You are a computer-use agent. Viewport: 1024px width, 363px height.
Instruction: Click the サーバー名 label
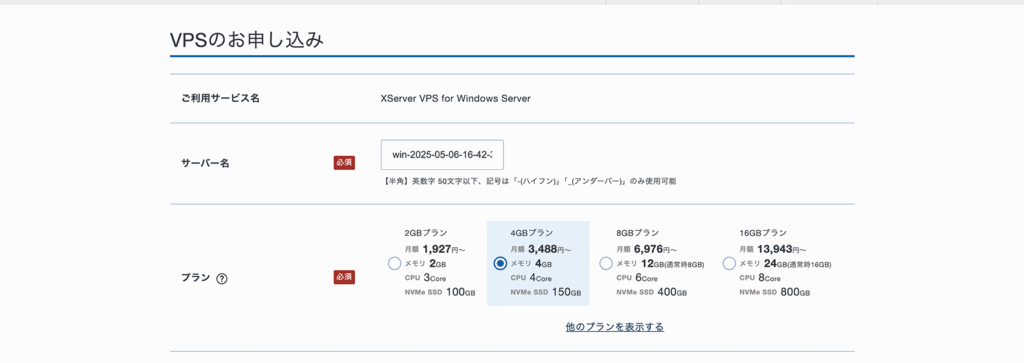[x=205, y=163]
